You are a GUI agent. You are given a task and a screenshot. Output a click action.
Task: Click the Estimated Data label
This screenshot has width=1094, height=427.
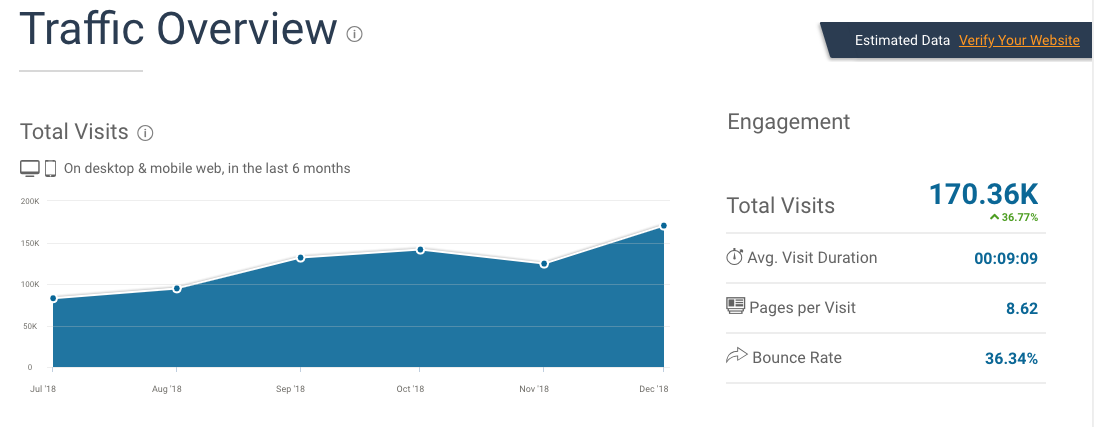[902, 41]
